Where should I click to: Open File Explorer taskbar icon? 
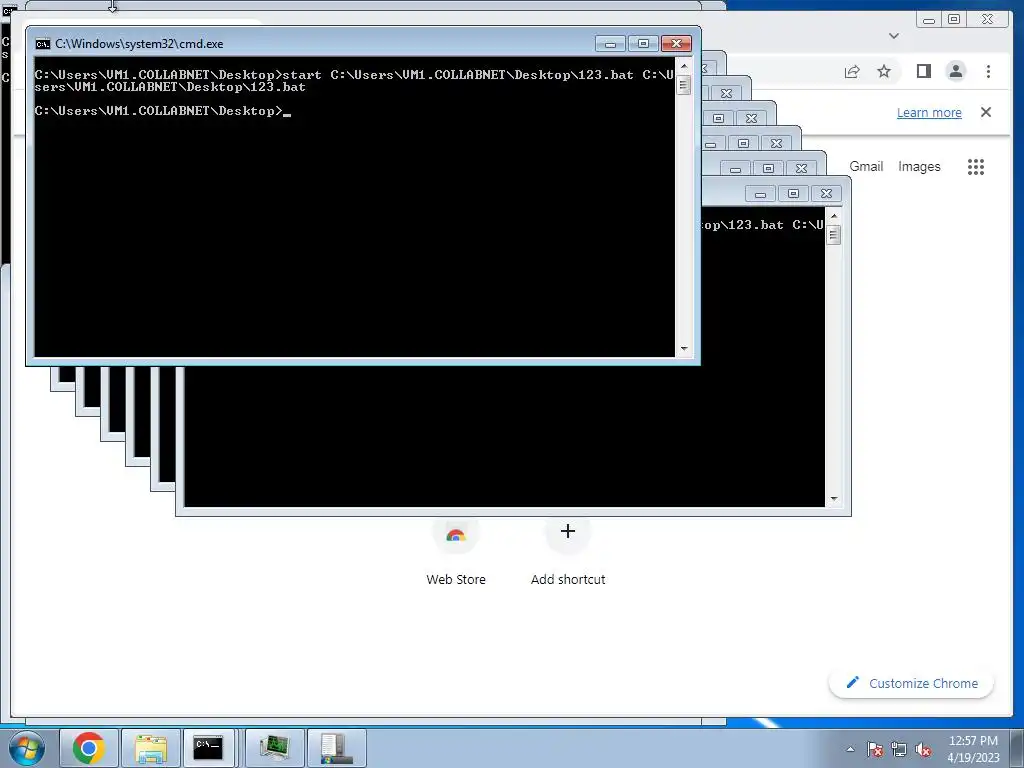click(x=150, y=748)
